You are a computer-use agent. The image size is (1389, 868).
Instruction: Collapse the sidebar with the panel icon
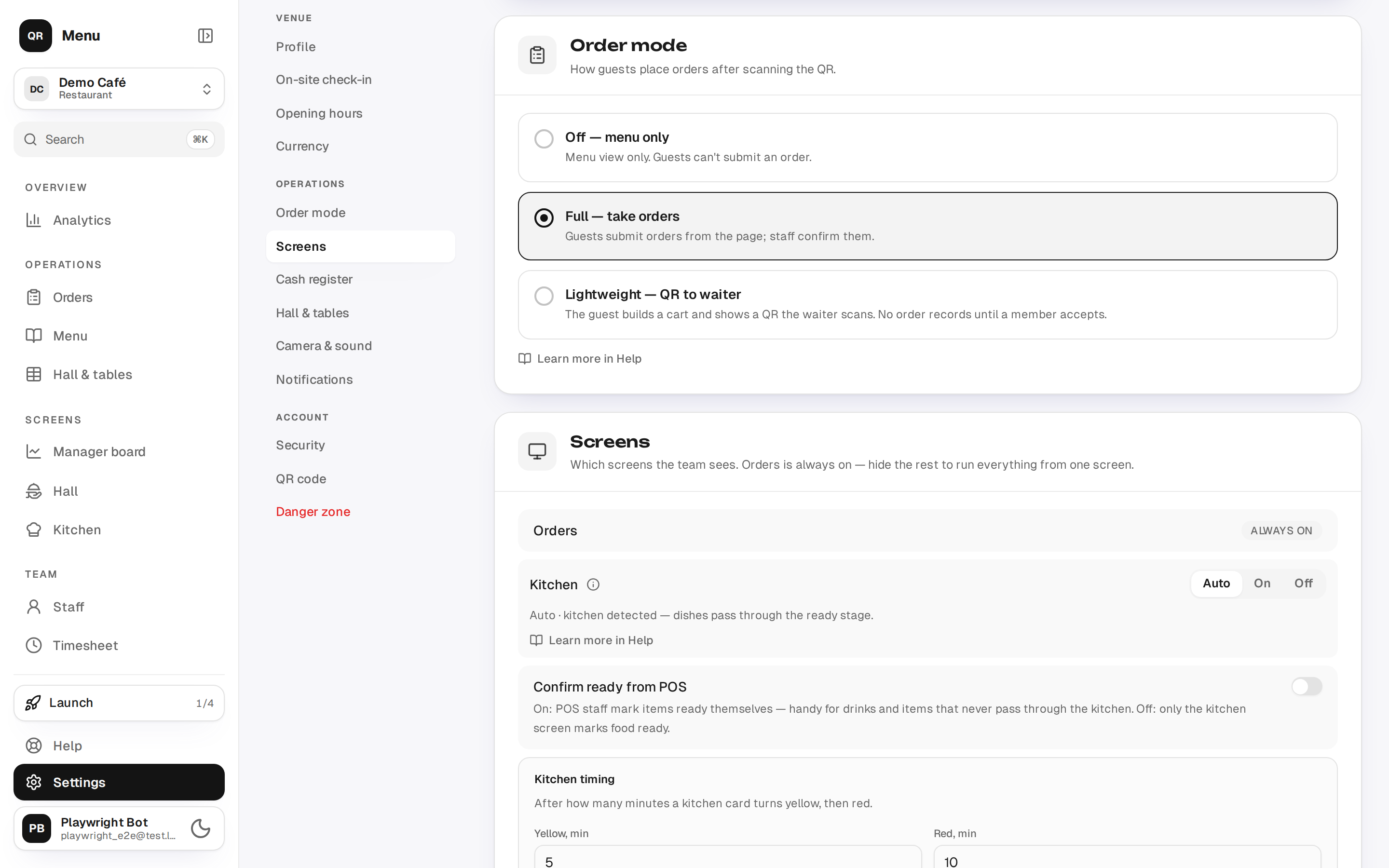pyautogui.click(x=205, y=36)
